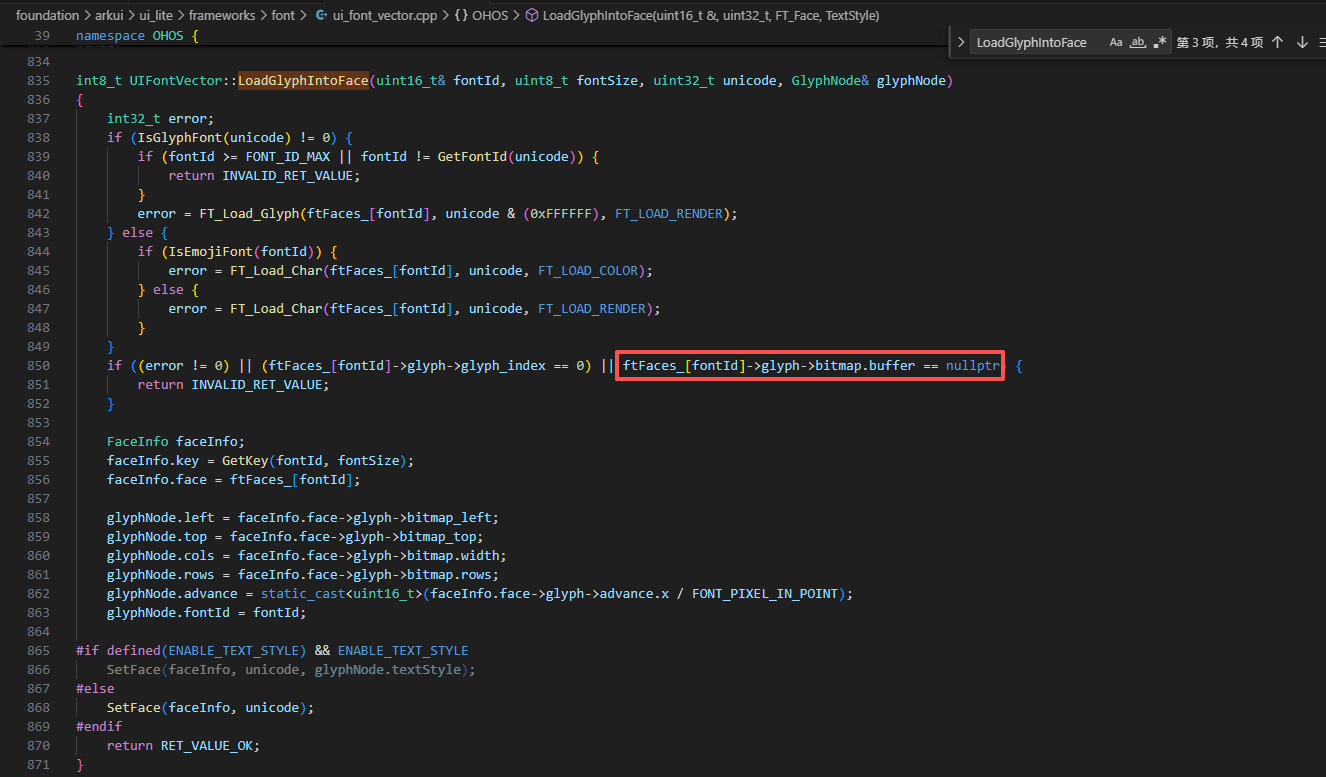
Task: Click the match count text in the find widget
Action: tap(1220, 42)
